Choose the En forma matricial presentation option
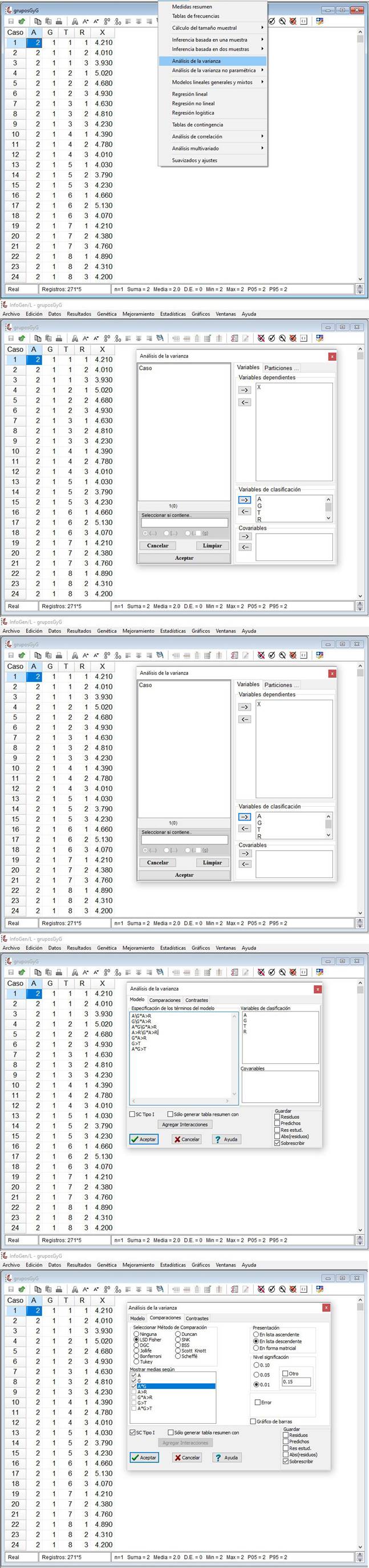Viewport: 369px width, 1568px height. [256, 1348]
